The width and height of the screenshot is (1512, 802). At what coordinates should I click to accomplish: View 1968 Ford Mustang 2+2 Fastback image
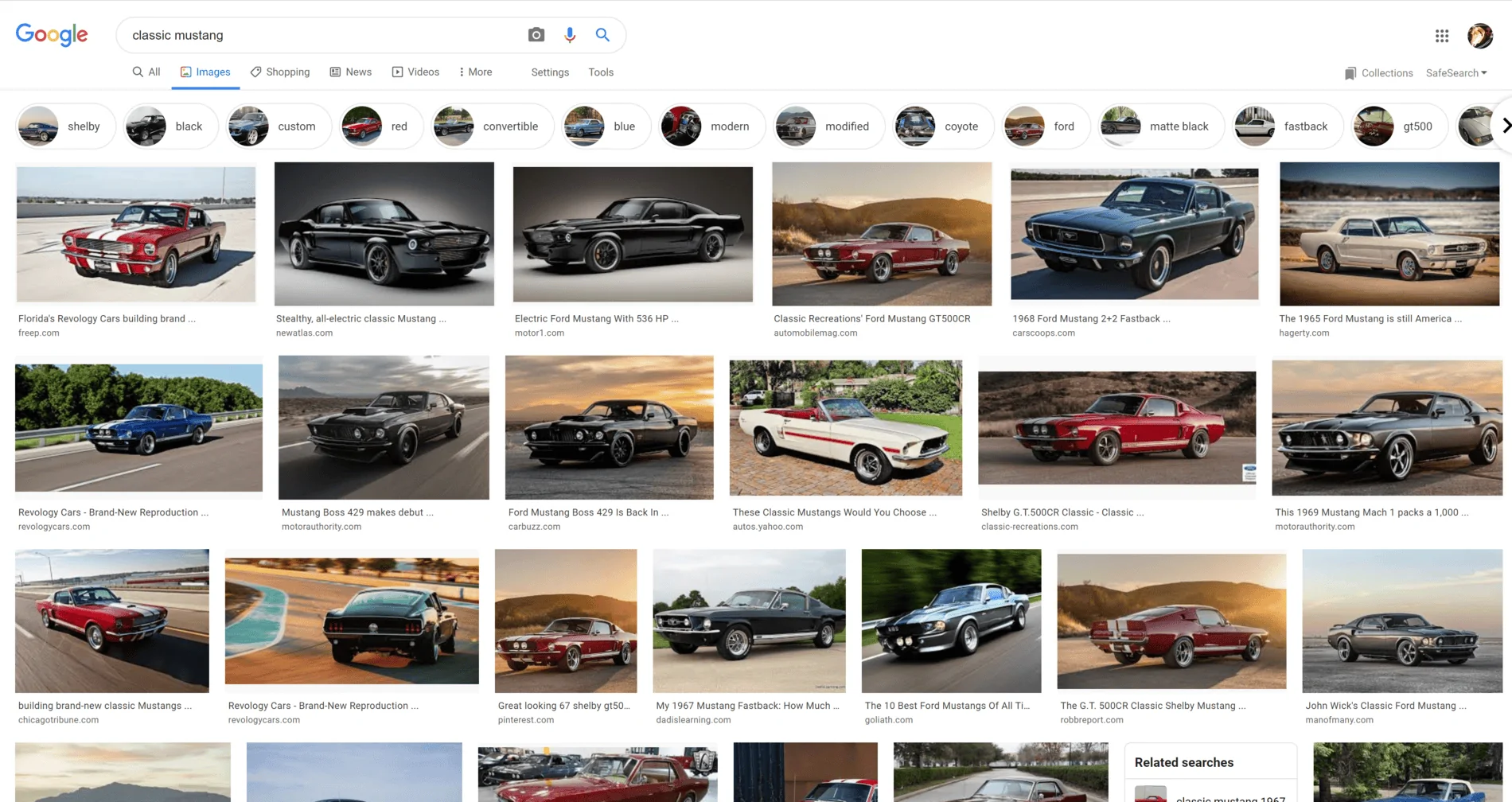coord(1135,234)
